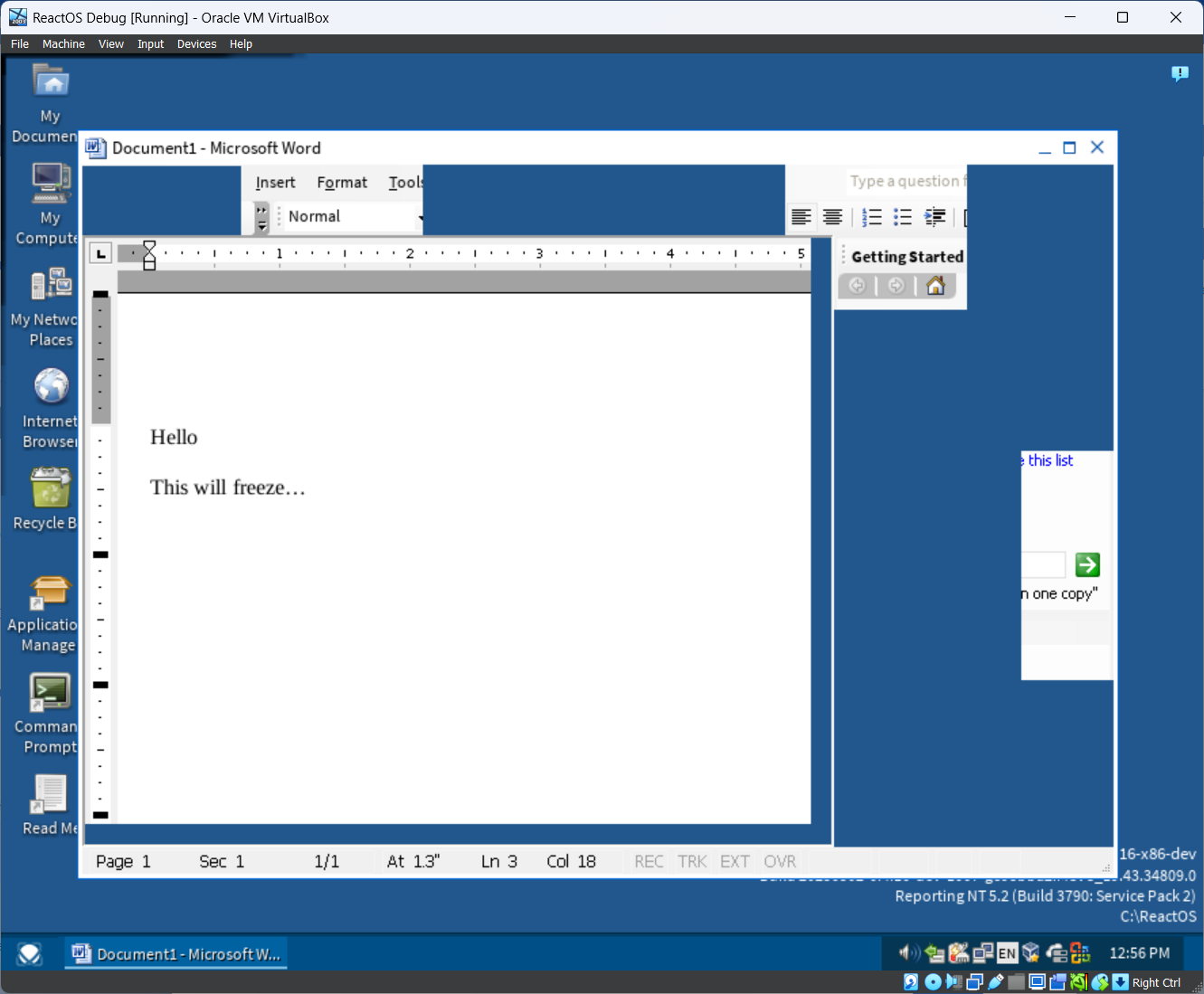
Task: Open the Command Prompt desktop icon
Action: pyautogui.click(x=49, y=715)
